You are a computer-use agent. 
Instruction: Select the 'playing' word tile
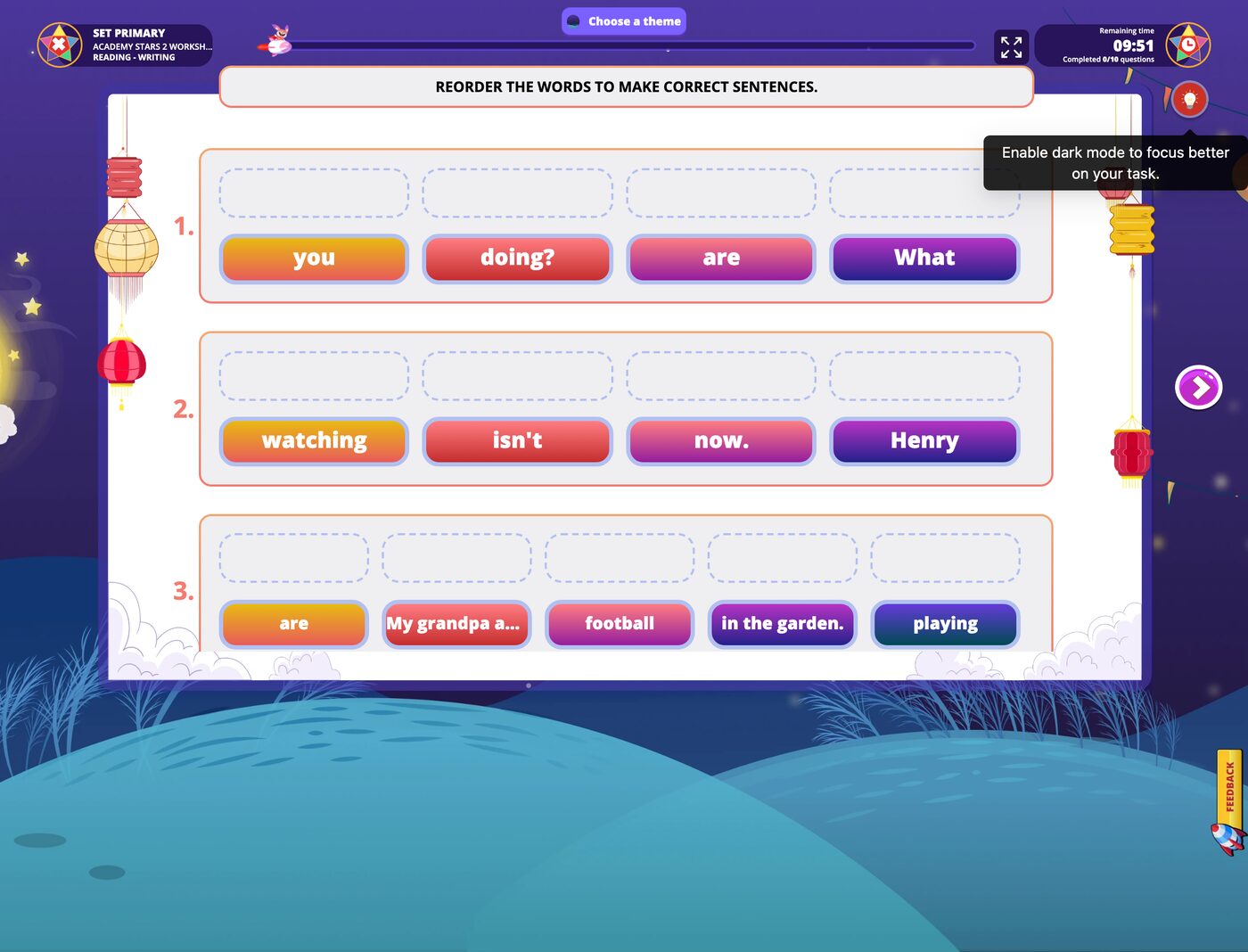(x=945, y=624)
